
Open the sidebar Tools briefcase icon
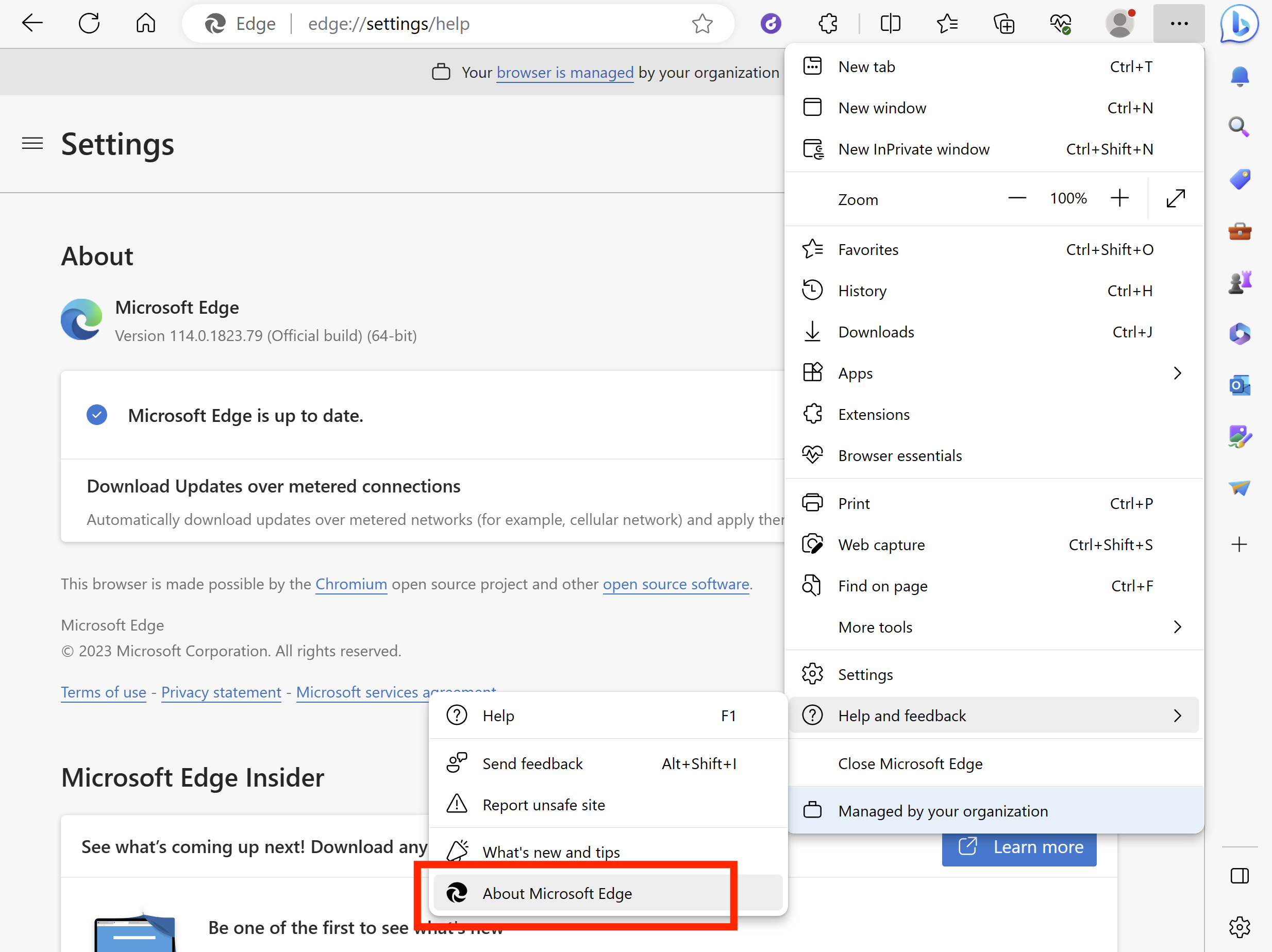(x=1239, y=231)
